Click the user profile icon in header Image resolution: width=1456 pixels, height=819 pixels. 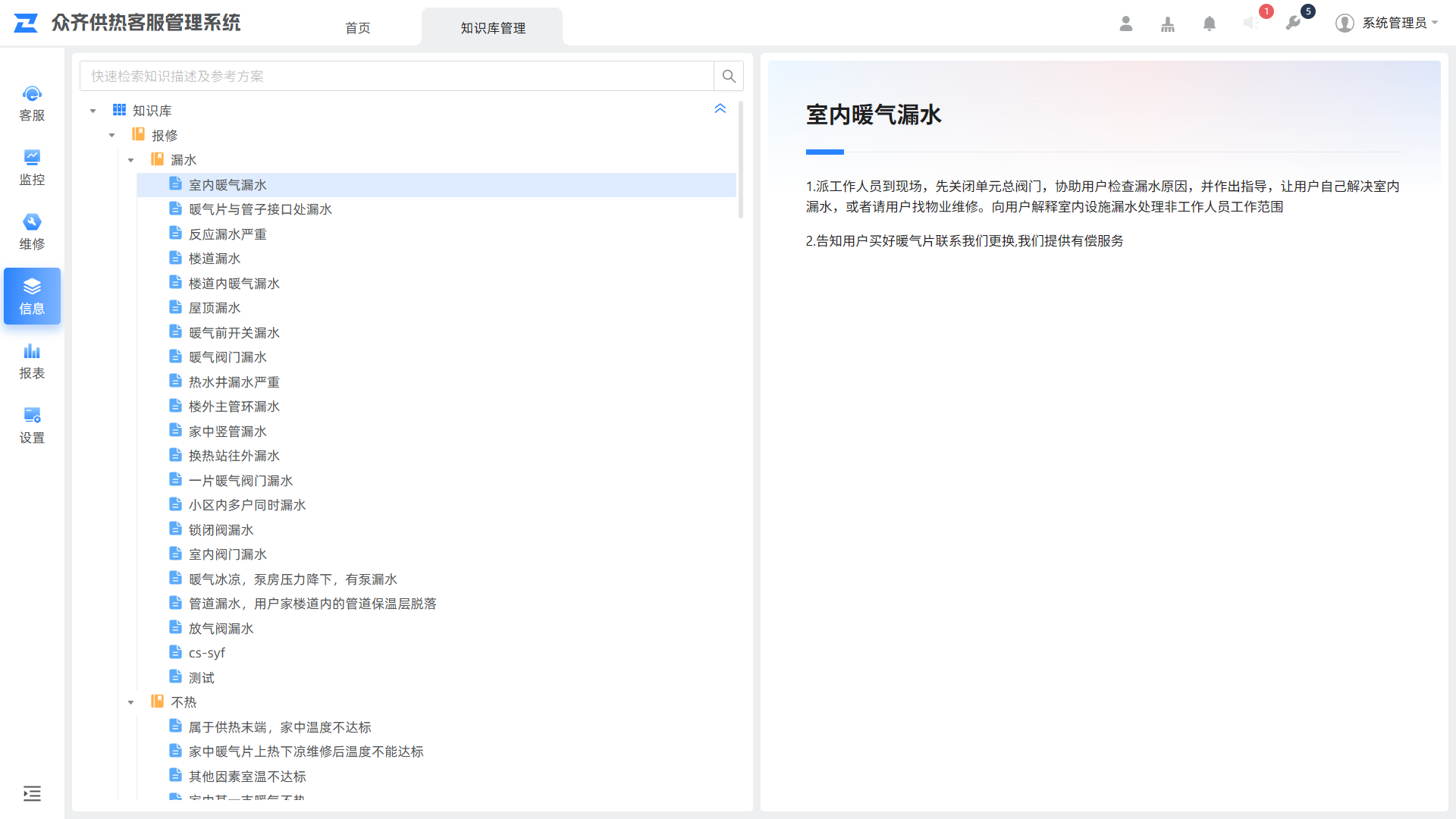pyautogui.click(x=1126, y=24)
